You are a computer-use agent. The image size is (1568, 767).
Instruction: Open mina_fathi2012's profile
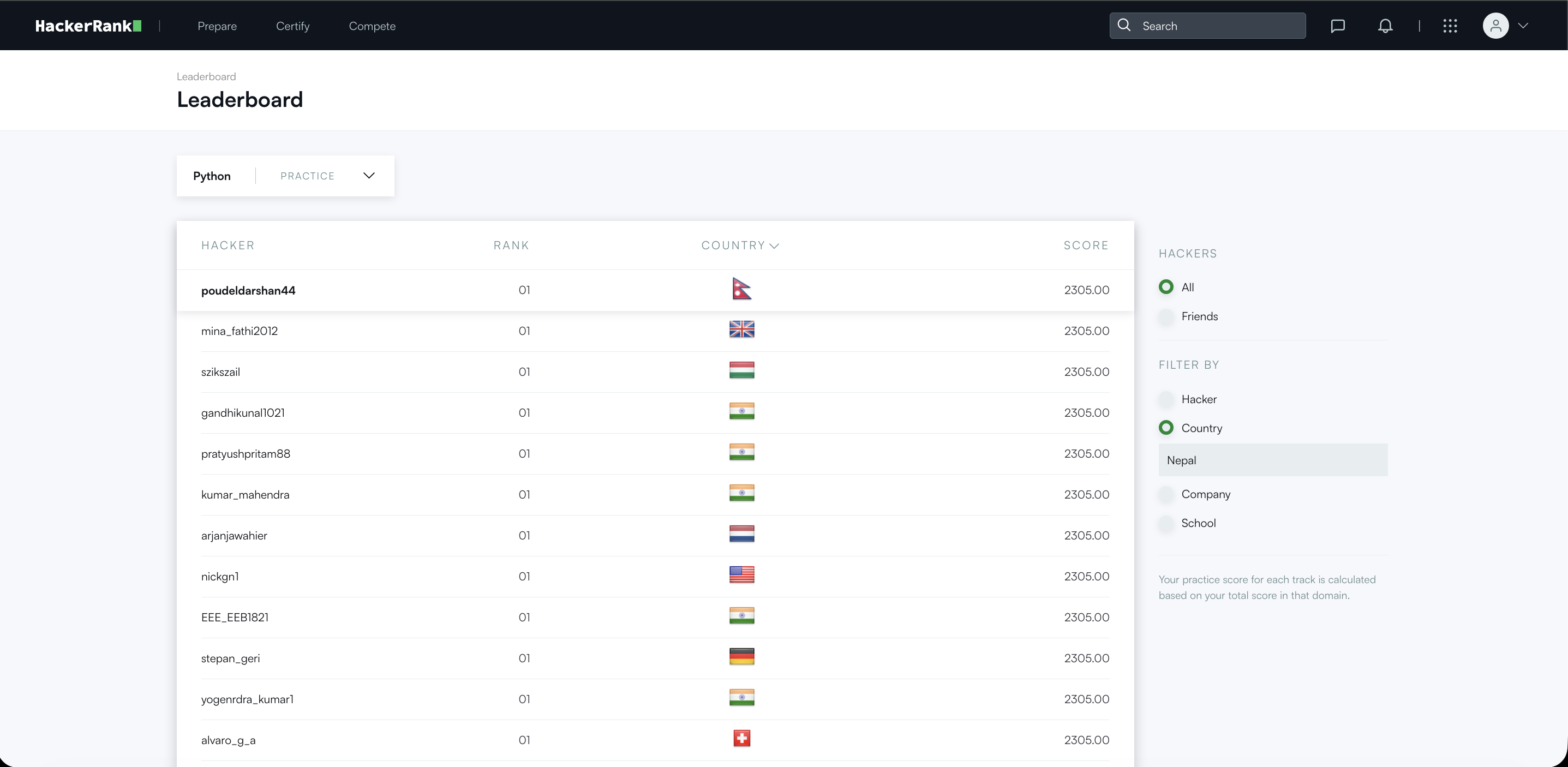pyautogui.click(x=239, y=331)
